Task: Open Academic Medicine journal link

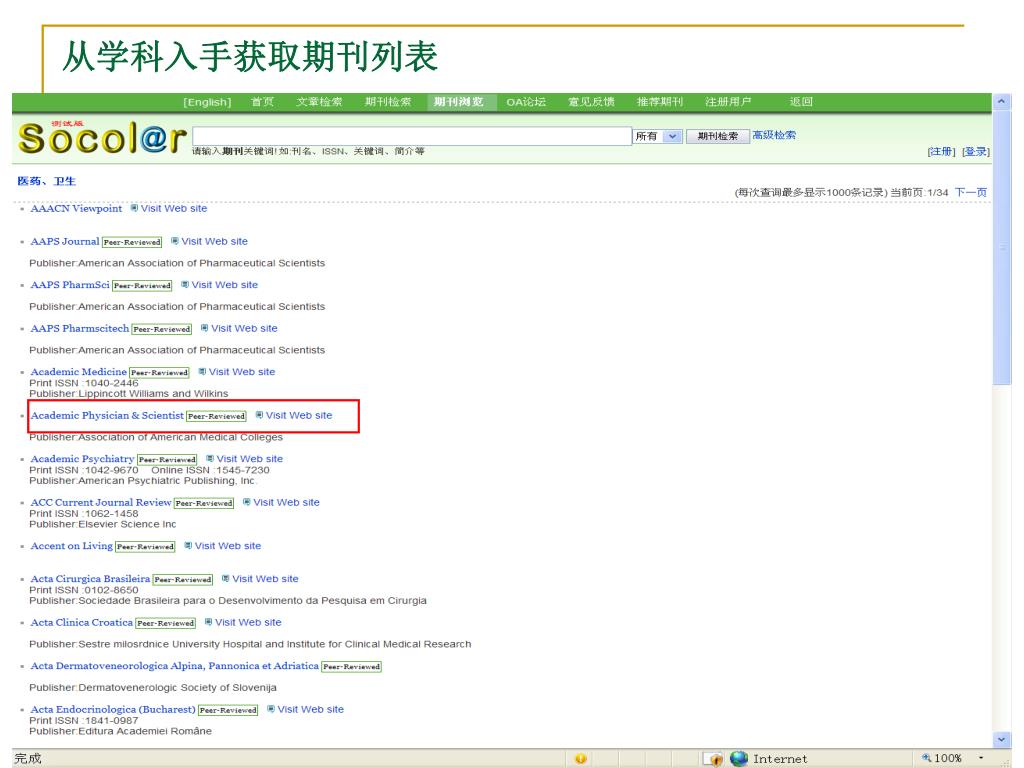Action: tap(78, 372)
